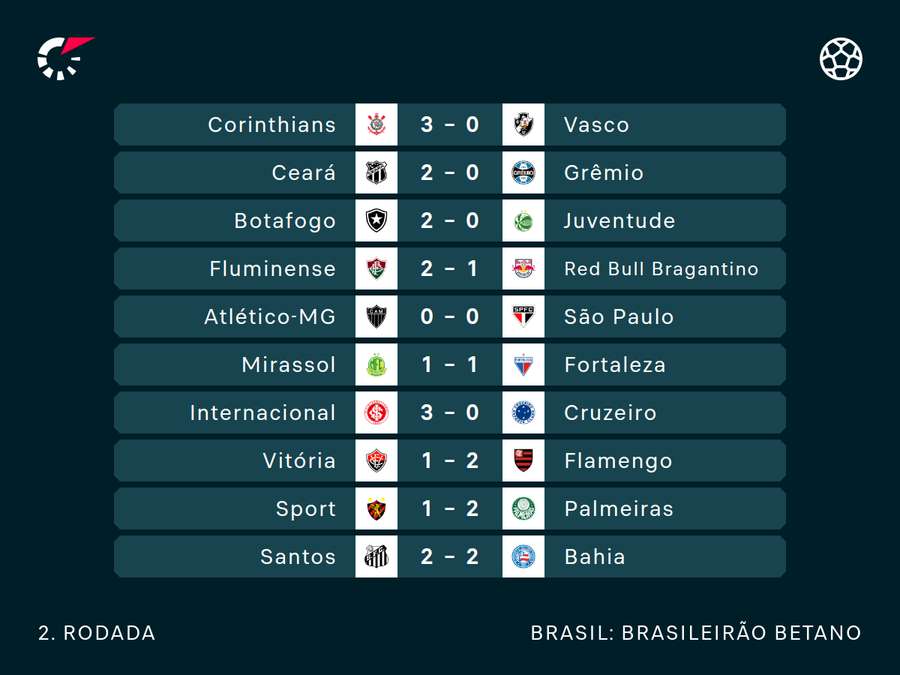Click the Botafogo star crest
Image resolution: width=900 pixels, height=675 pixels.
click(x=376, y=221)
